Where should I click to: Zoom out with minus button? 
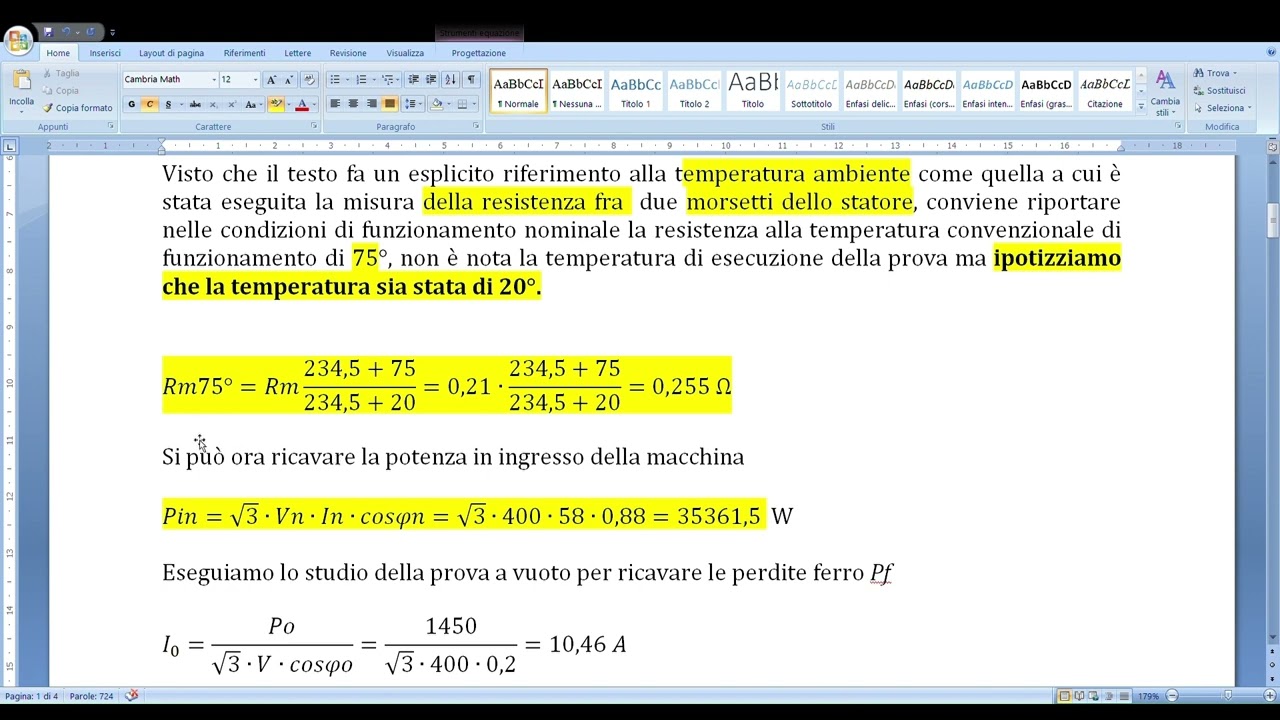[1172, 696]
